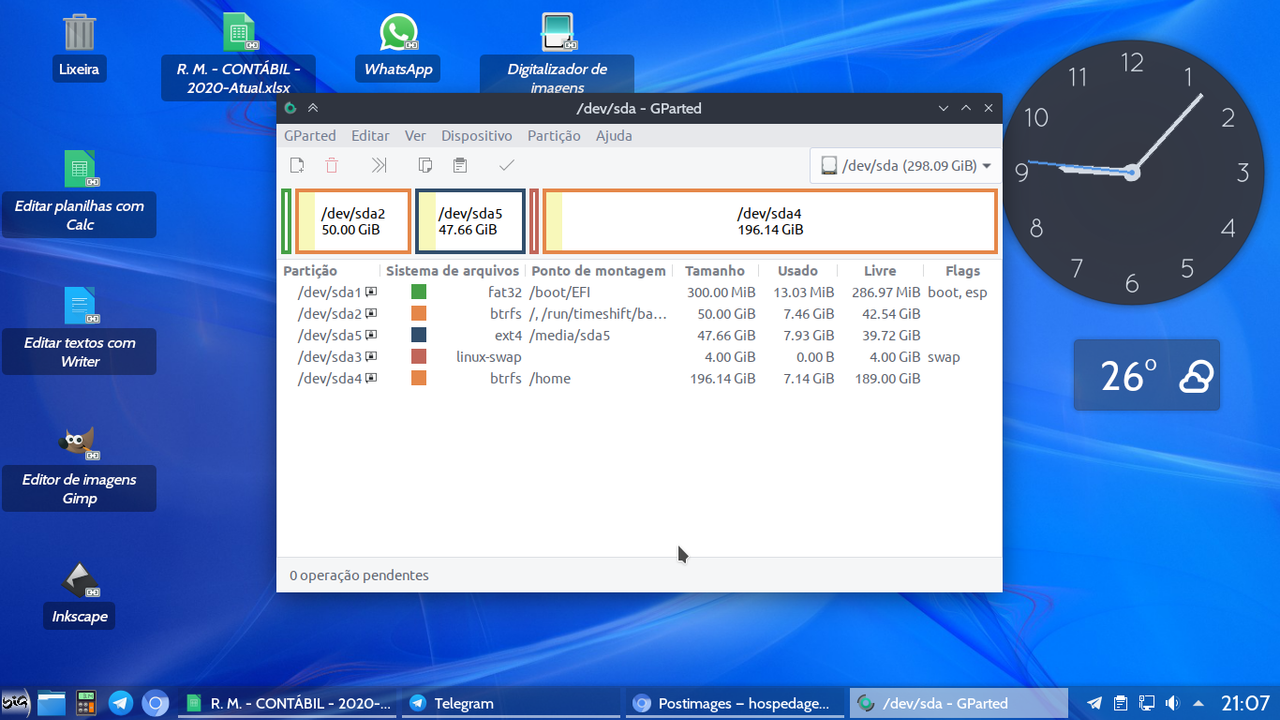Open Editar planilhas com Calc shortcut
The height and width of the screenshot is (720, 1280).
[x=79, y=193]
